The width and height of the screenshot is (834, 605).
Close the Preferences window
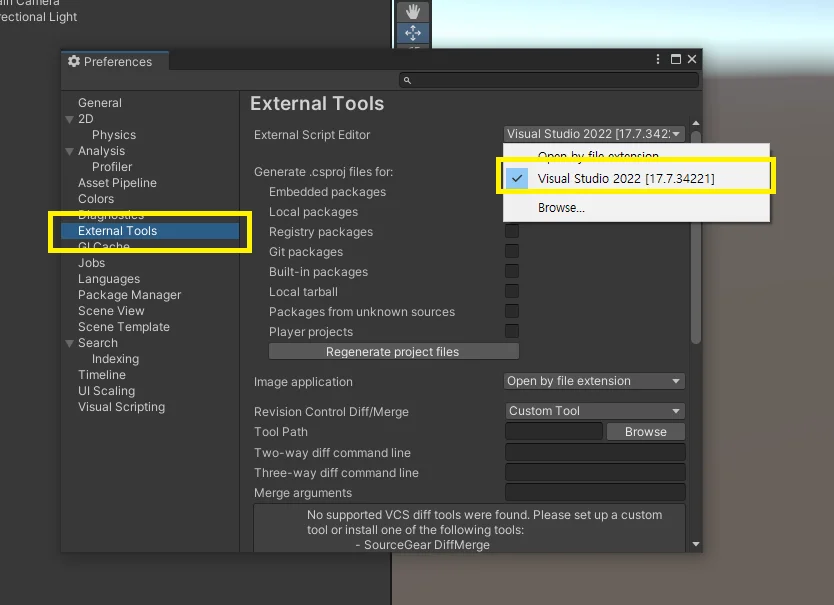click(x=692, y=59)
